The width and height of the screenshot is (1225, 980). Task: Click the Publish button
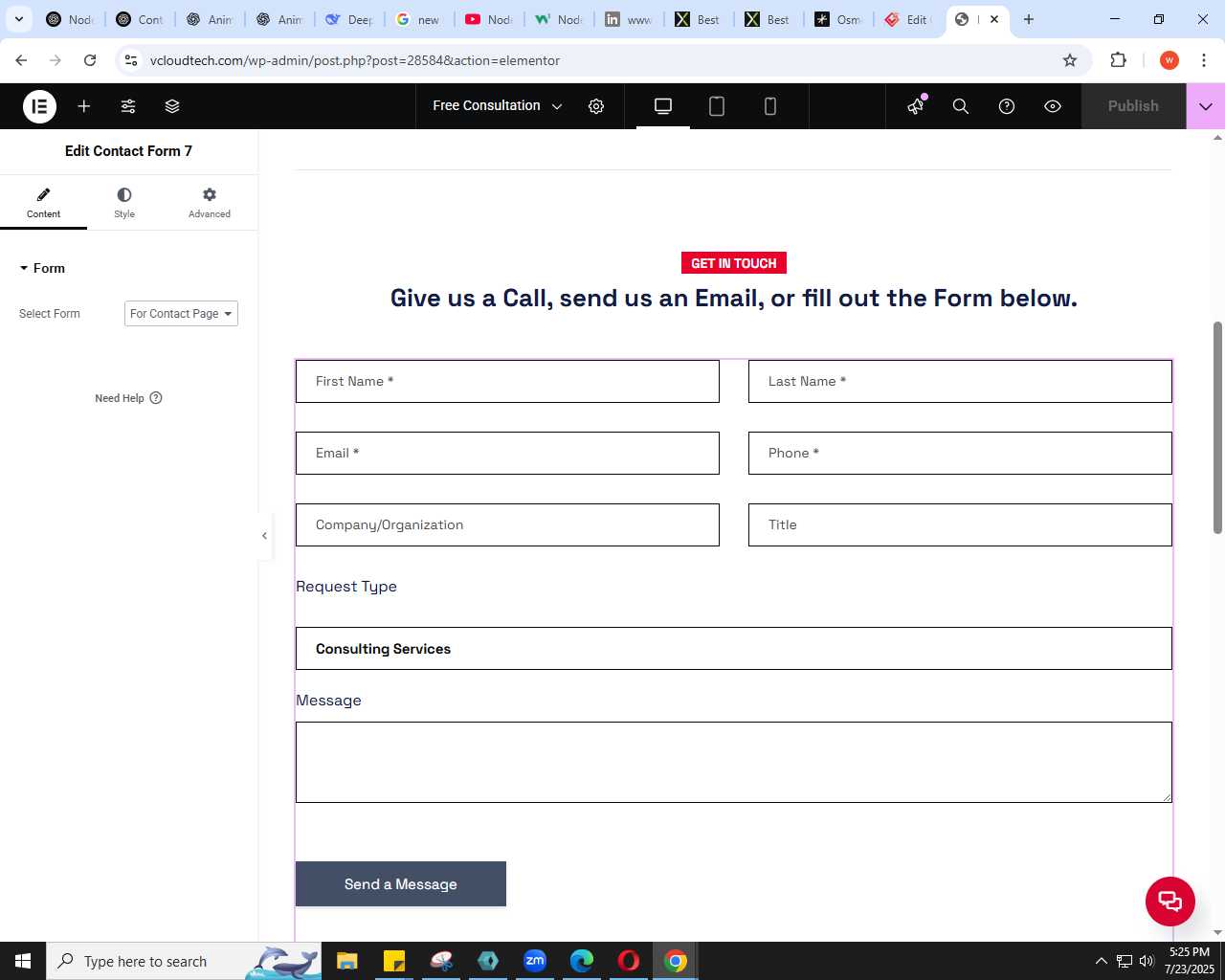[x=1133, y=106]
